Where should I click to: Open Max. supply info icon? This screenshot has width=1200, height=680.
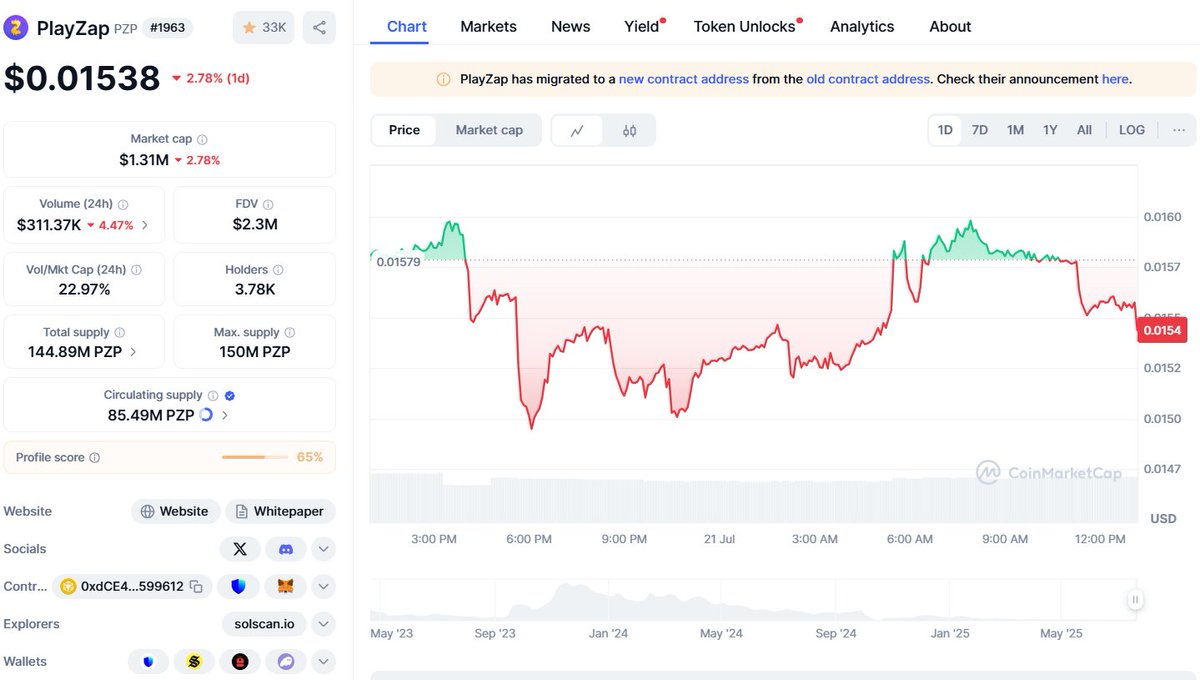(290, 333)
